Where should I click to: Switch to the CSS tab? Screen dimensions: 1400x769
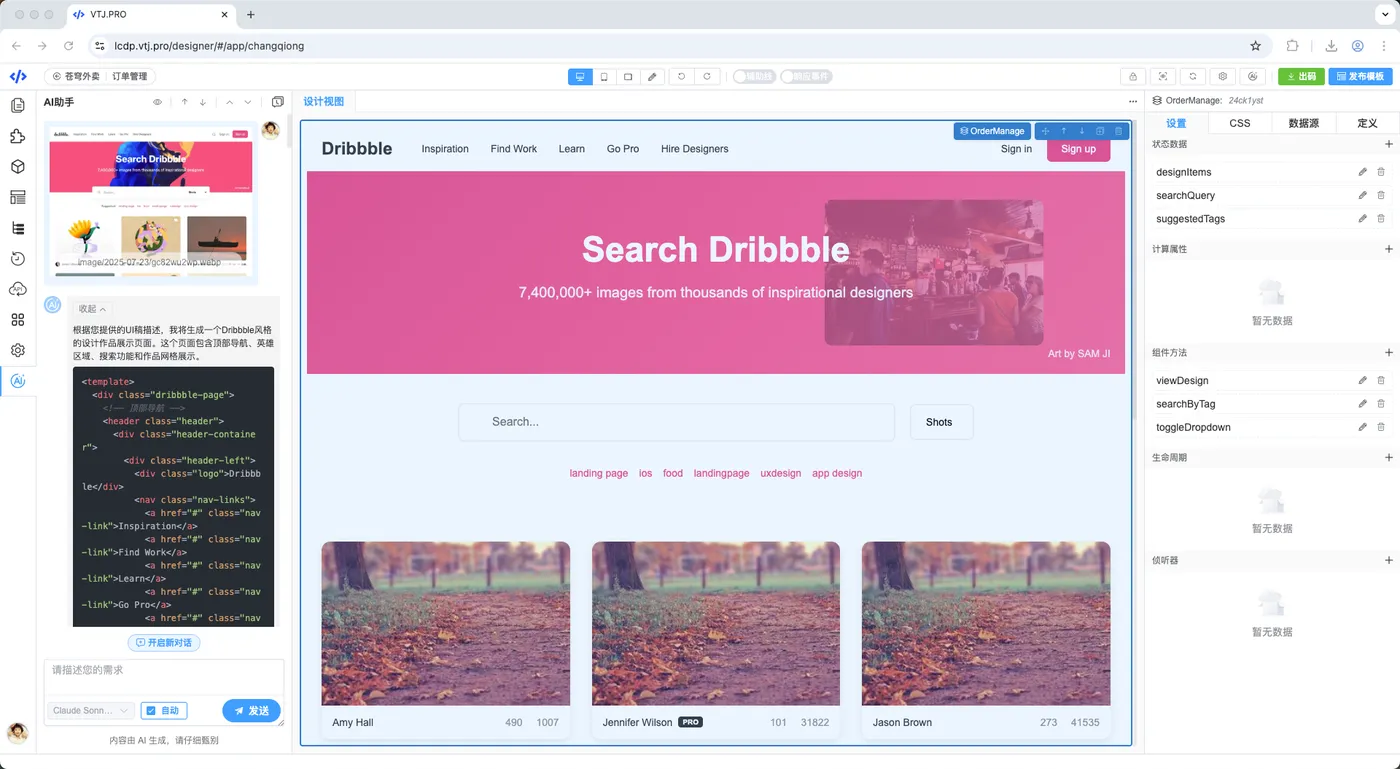1240,123
